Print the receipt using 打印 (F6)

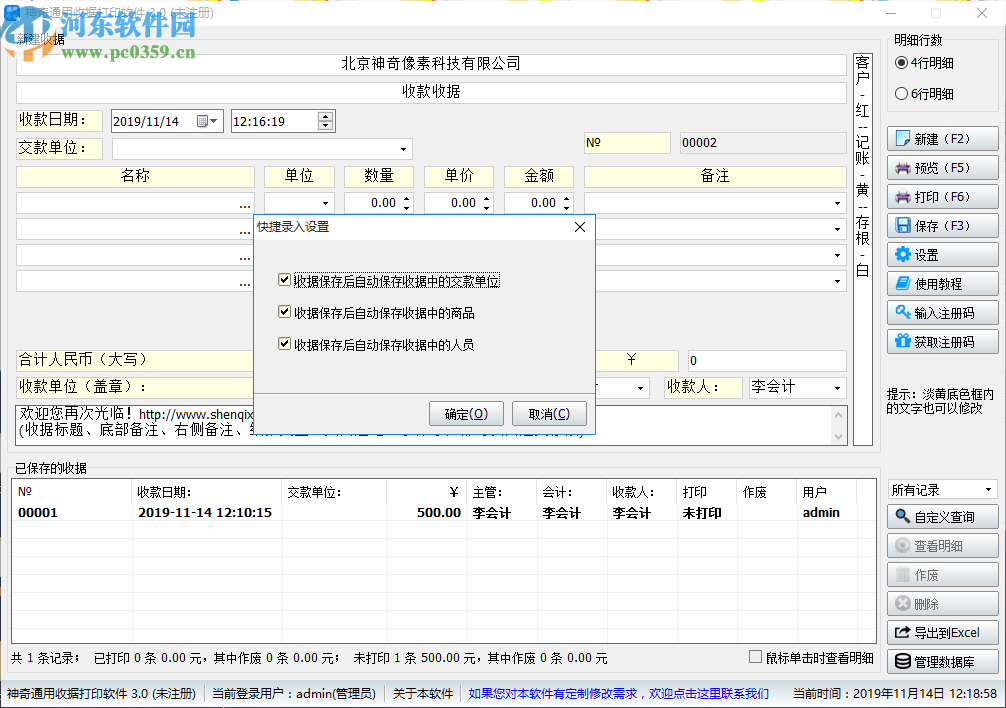[943, 196]
